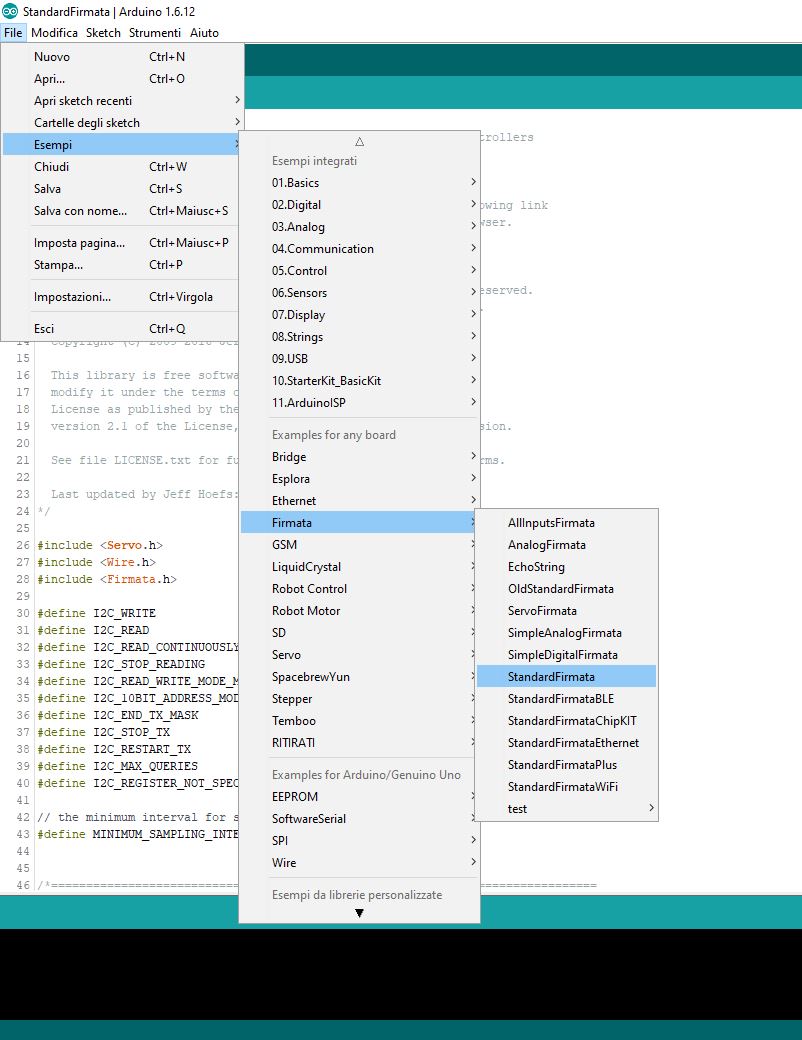802x1040 pixels.
Task: Choose Chiudi from File menu
Action: click(x=122, y=166)
